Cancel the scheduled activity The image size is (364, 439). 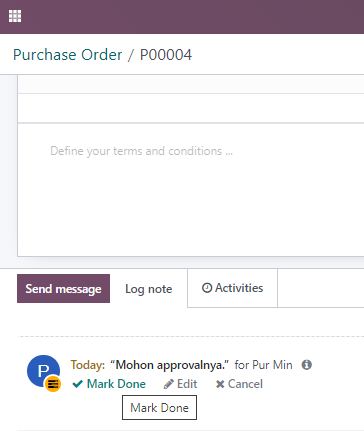point(239,384)
